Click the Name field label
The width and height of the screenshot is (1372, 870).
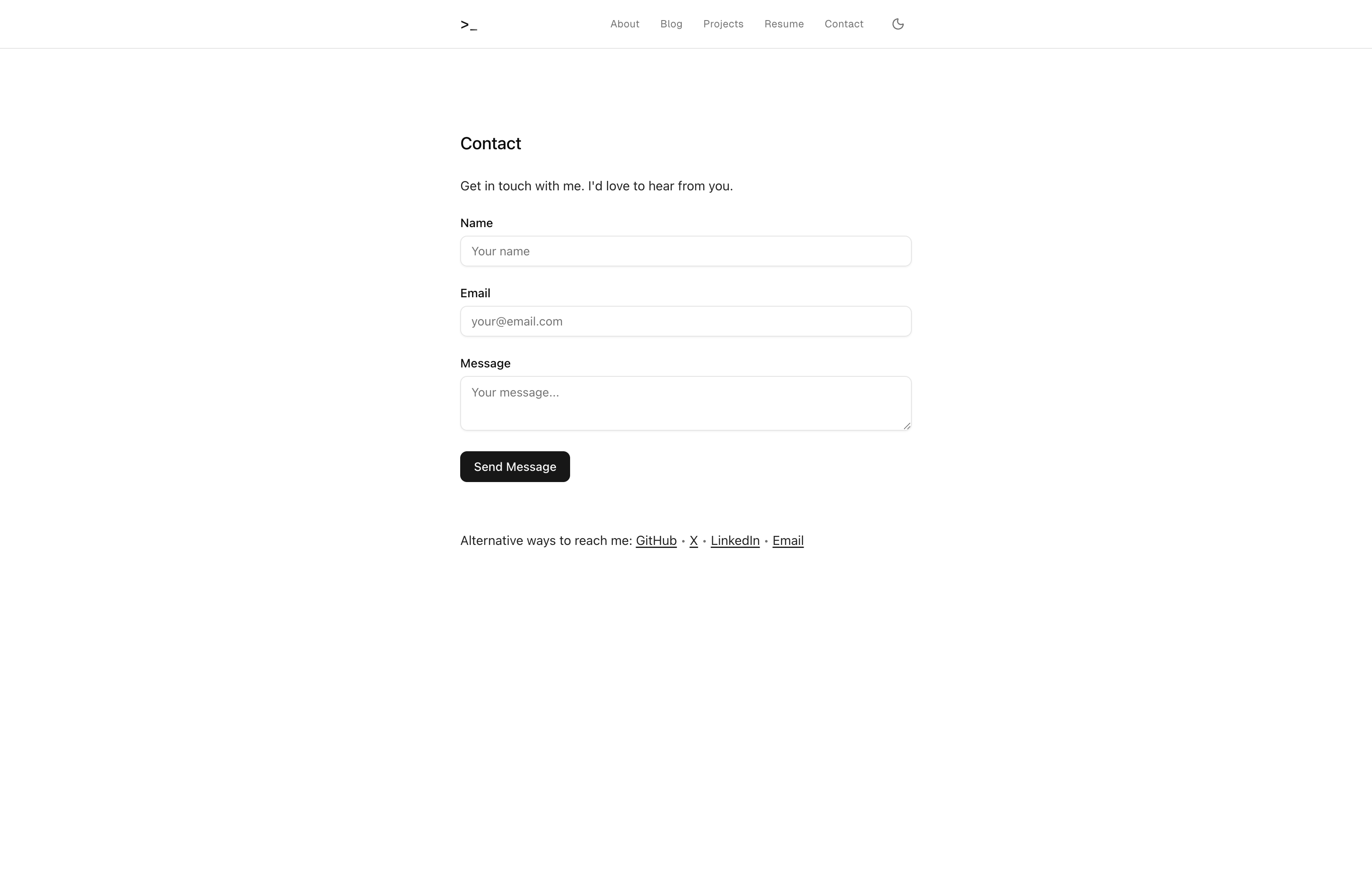click(476, 223)
